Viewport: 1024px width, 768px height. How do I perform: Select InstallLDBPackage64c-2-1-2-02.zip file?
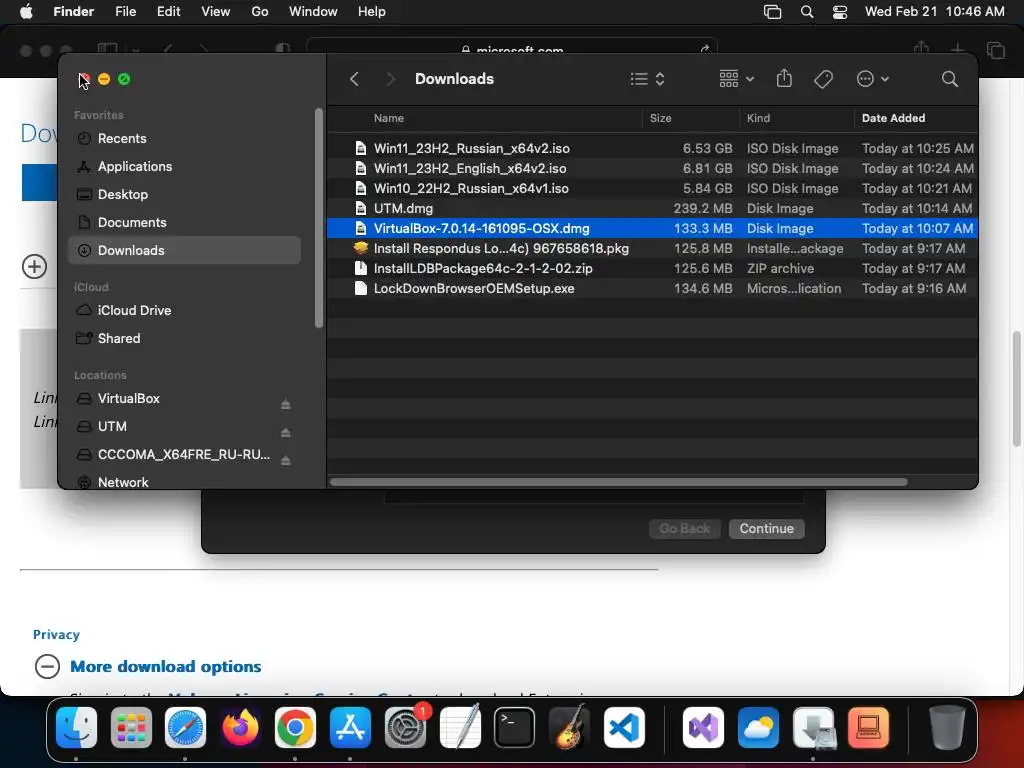tap(652, 268)
